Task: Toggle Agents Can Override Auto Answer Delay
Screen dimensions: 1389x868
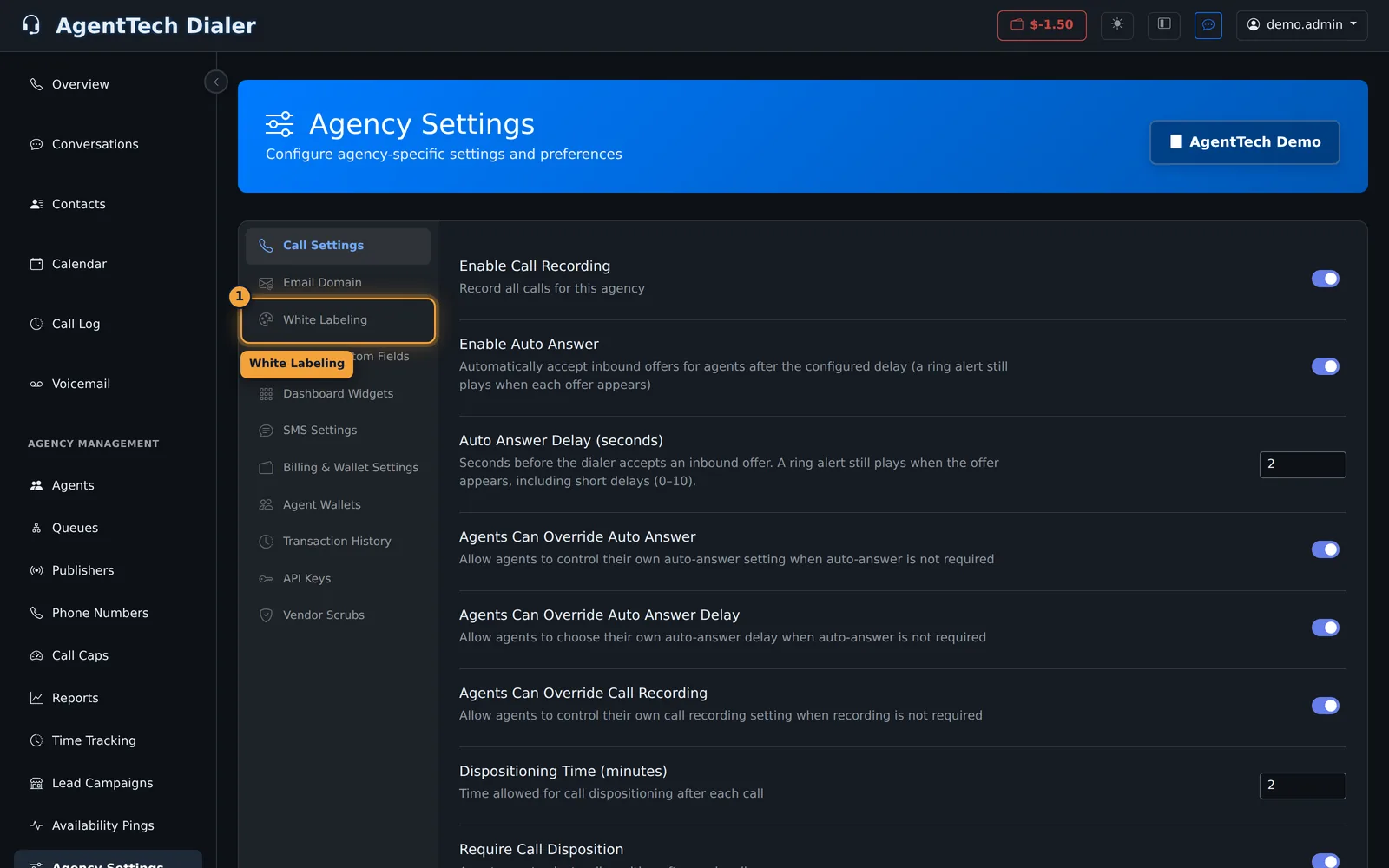Action: coord(1325,628)
